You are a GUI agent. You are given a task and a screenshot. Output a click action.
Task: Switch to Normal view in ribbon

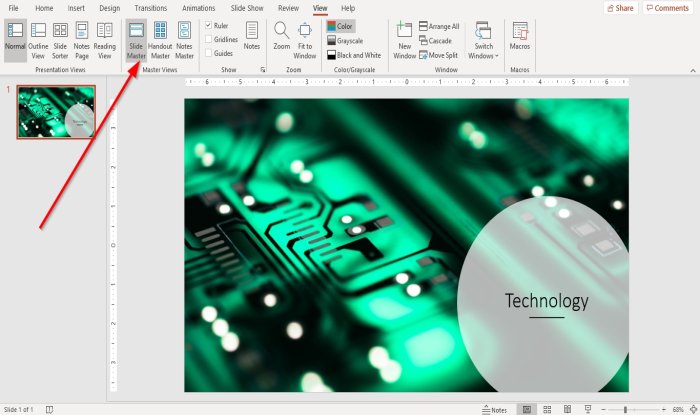point(15,41)
